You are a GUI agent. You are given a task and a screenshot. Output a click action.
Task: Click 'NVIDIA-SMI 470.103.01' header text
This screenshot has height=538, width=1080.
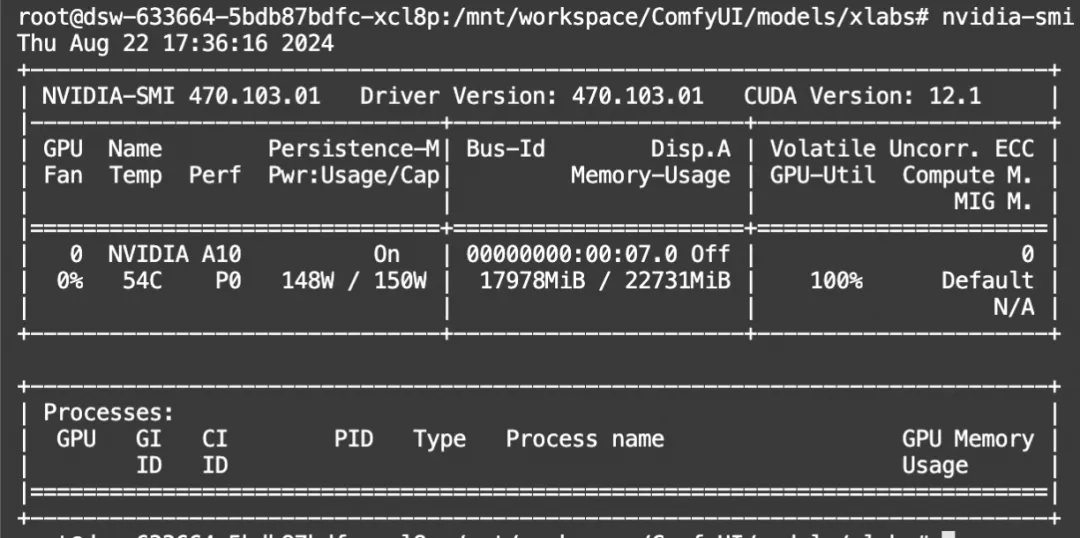[181, 96]
